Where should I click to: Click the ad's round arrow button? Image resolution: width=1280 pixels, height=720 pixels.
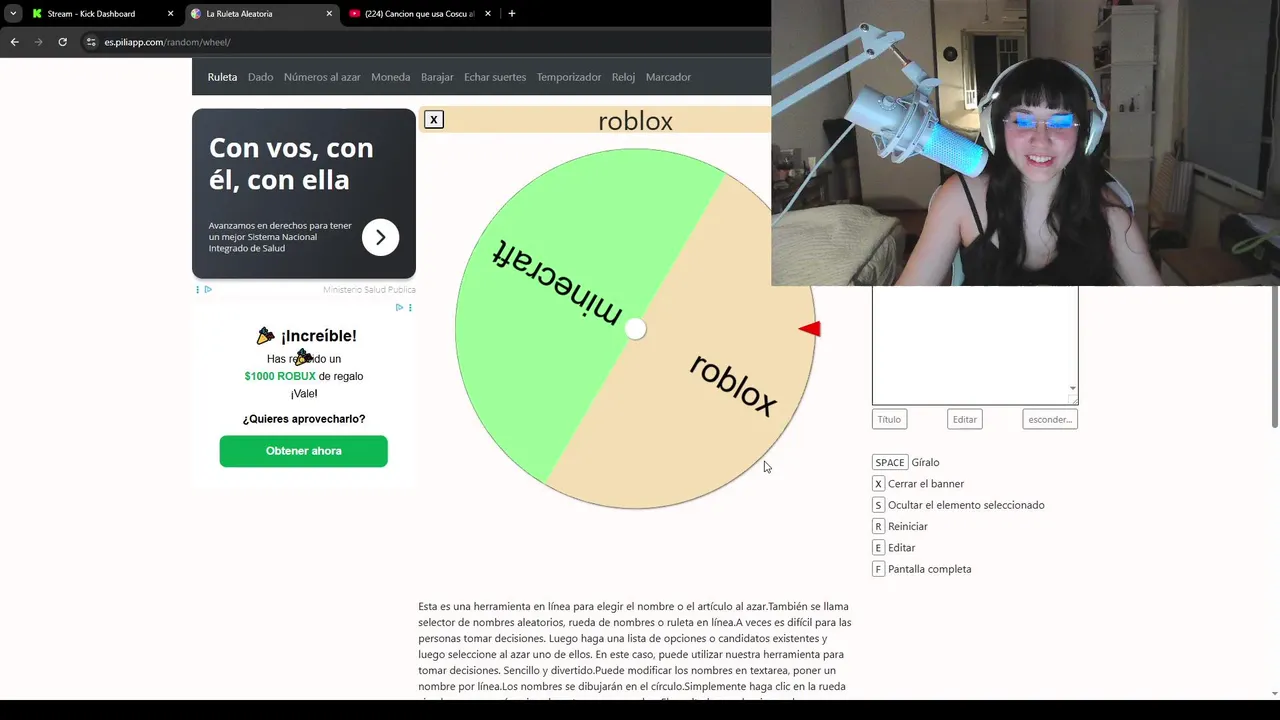click(380, 237)
